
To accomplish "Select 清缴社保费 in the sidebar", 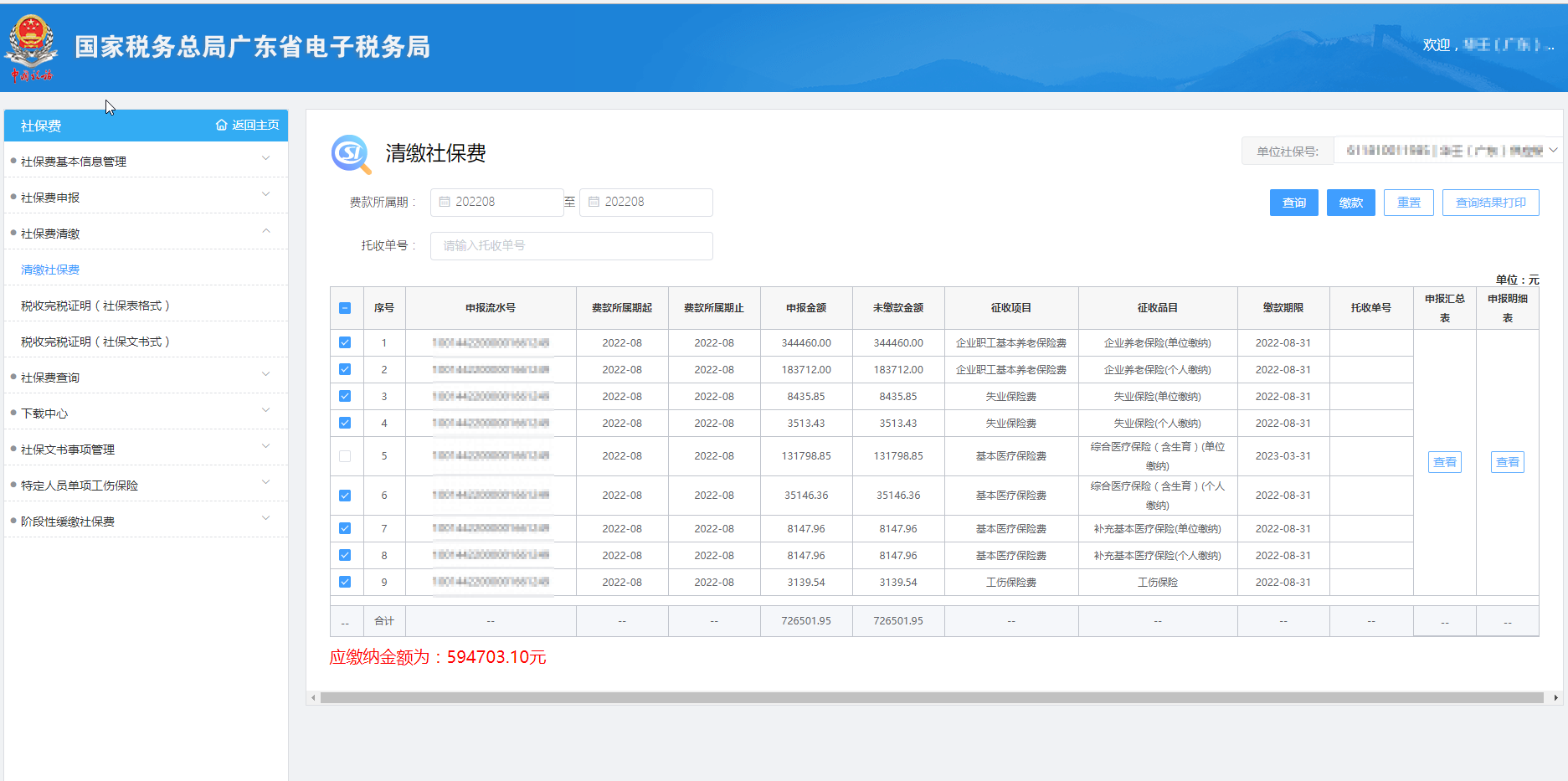I will [50, 270].
